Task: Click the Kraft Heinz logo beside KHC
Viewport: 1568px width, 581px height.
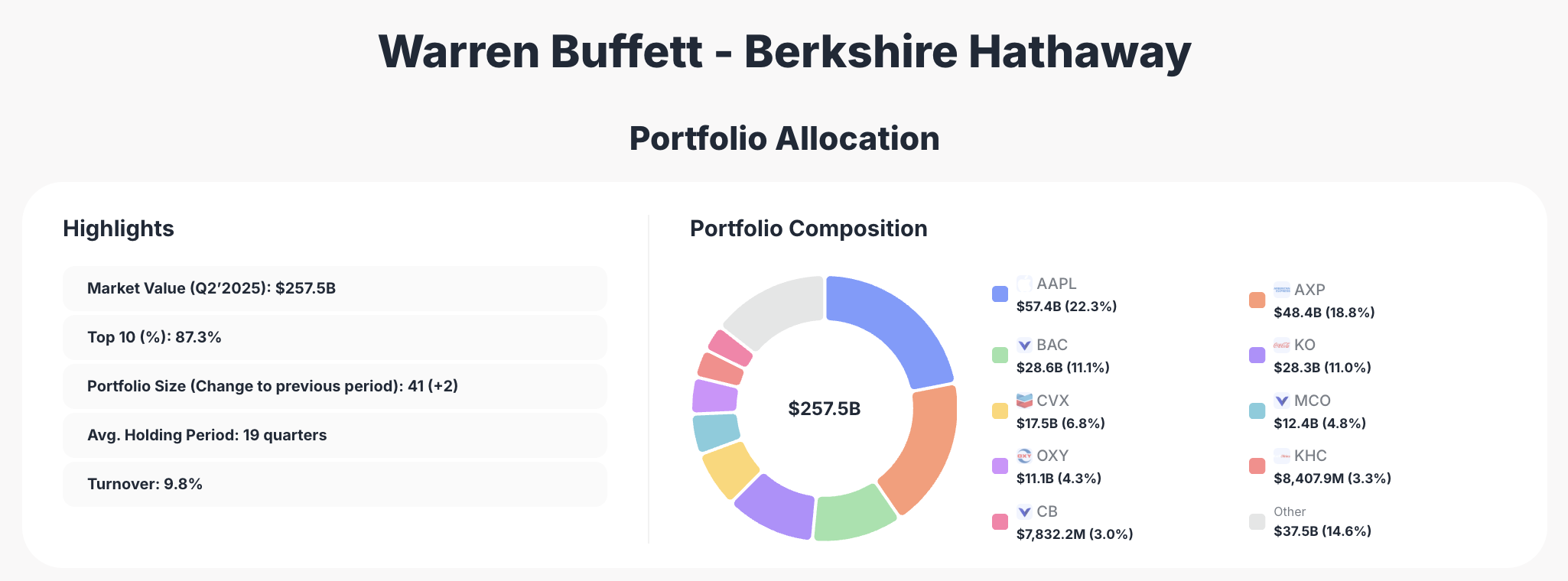Action: (x=1282, y=456)
